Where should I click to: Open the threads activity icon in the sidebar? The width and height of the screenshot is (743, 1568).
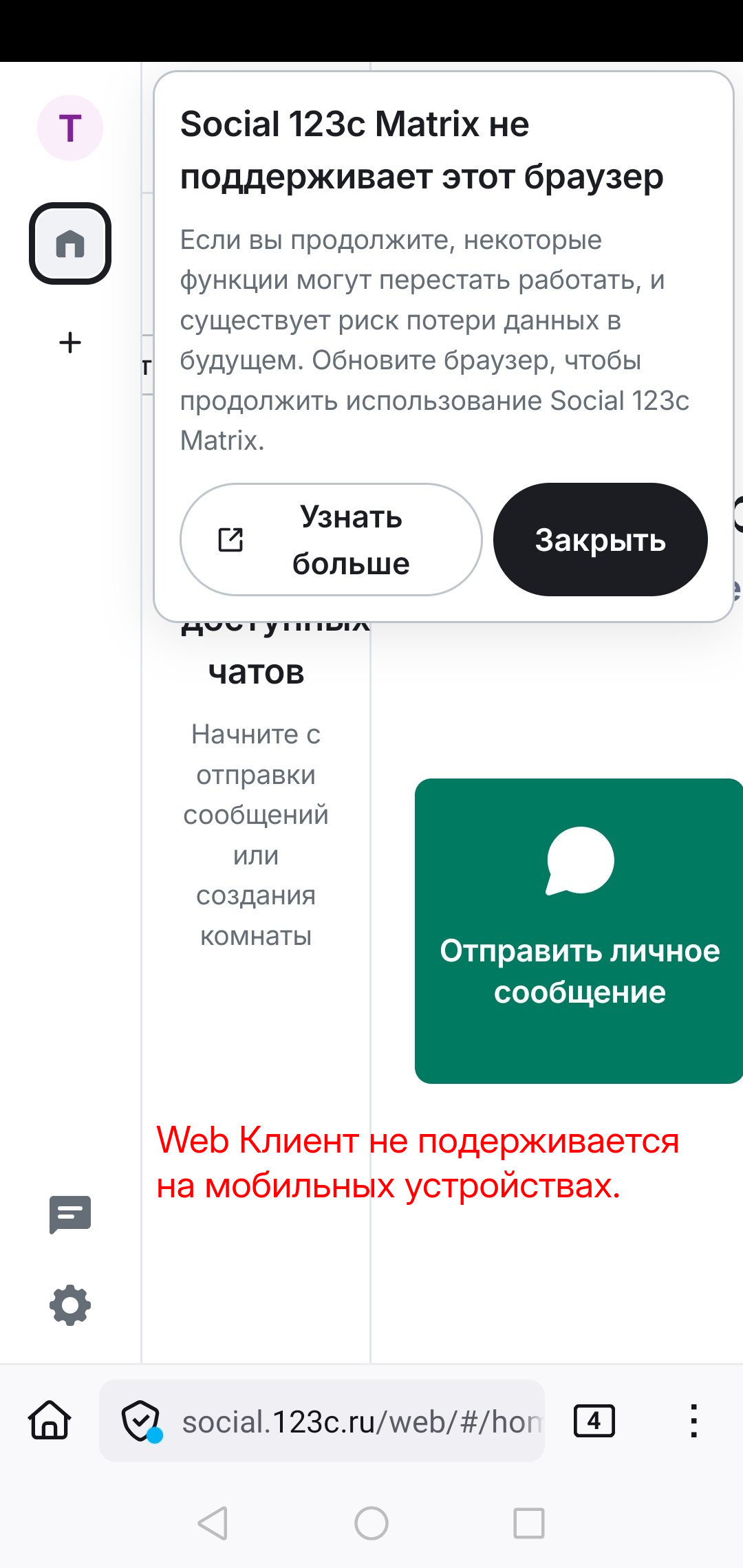point(70,1215)
